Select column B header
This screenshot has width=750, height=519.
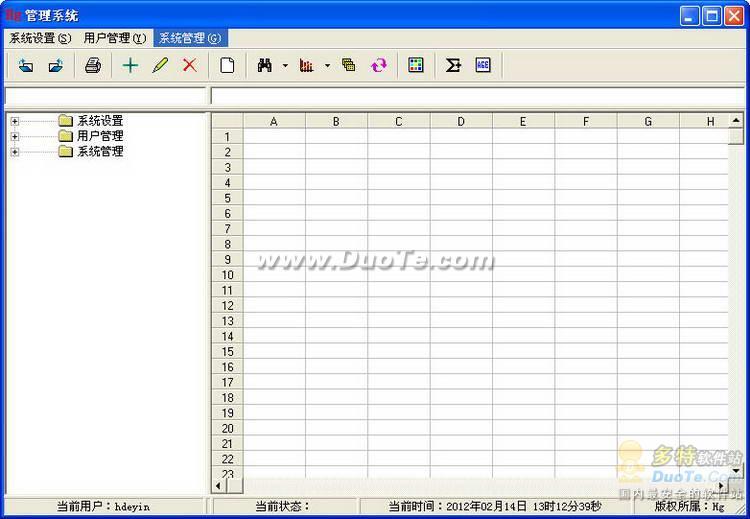point(336,121)
